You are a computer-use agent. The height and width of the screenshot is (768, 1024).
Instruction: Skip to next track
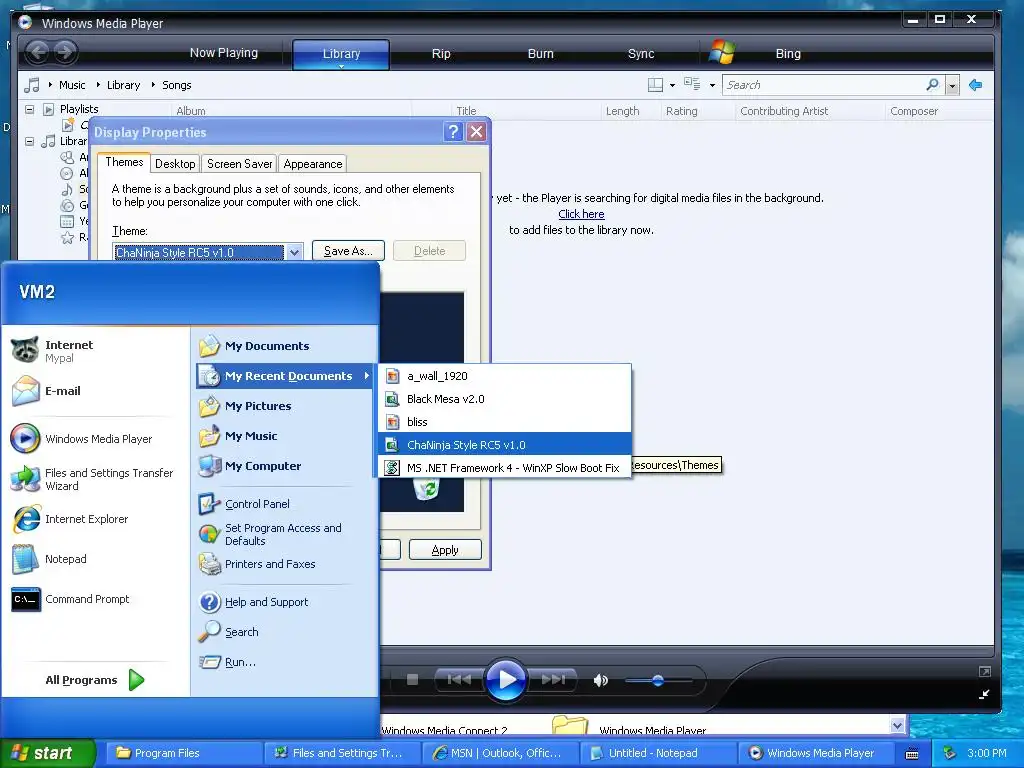pyautogui.click(x=553, y=680)
